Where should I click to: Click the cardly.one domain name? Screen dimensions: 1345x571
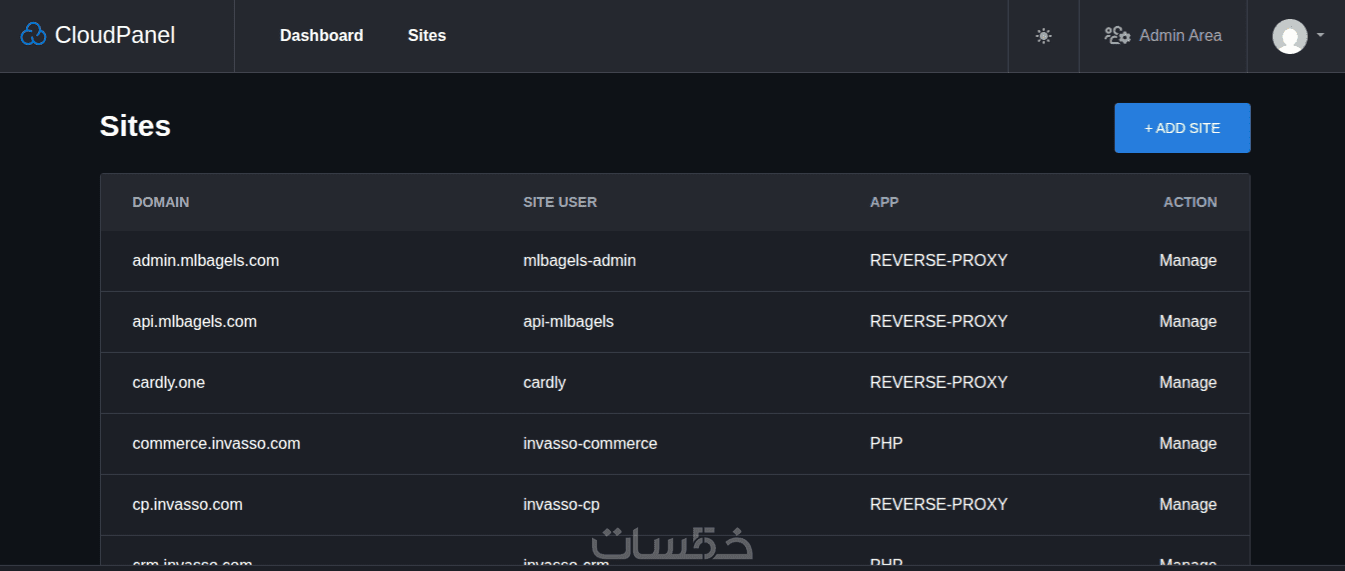(168, 382)
